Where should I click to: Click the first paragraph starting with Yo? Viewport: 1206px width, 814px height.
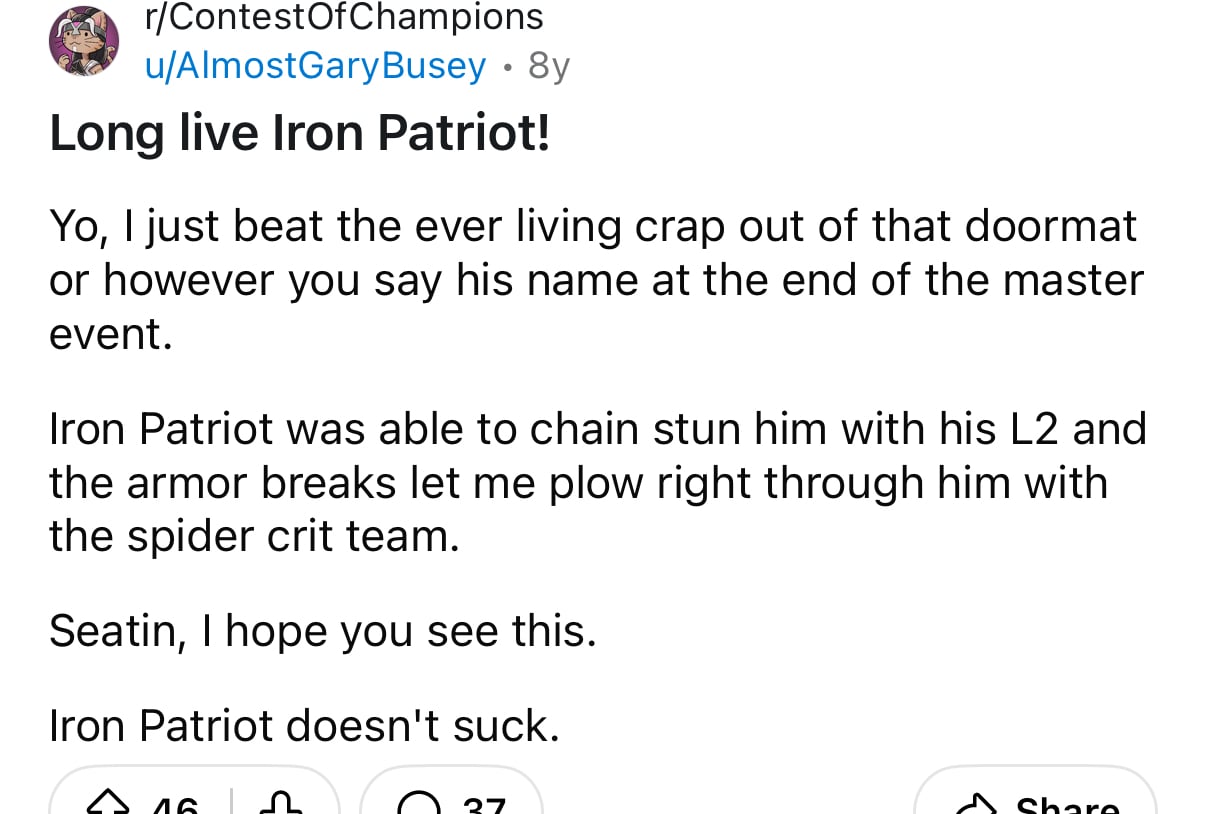[x=596, y=280]
